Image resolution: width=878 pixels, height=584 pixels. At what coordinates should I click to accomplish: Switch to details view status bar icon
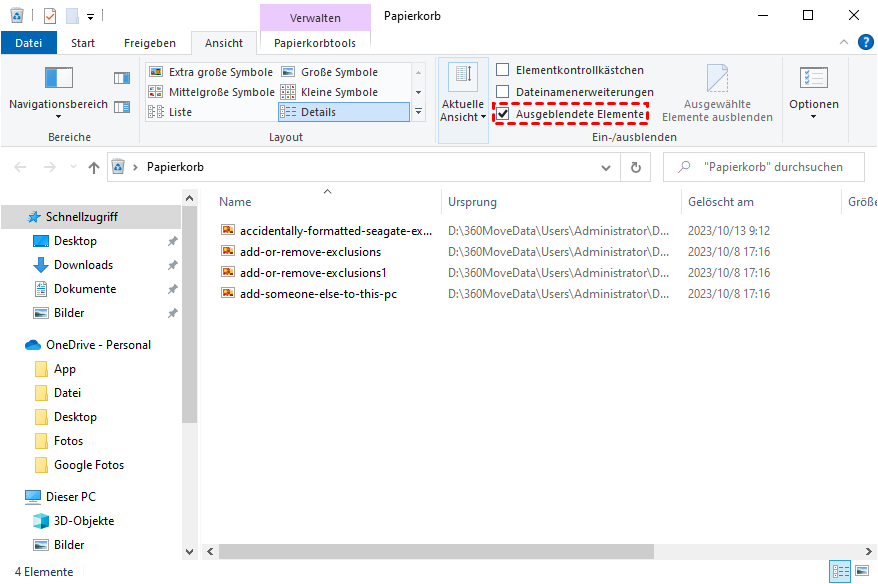pyautogui.click(x=840, y=572)
